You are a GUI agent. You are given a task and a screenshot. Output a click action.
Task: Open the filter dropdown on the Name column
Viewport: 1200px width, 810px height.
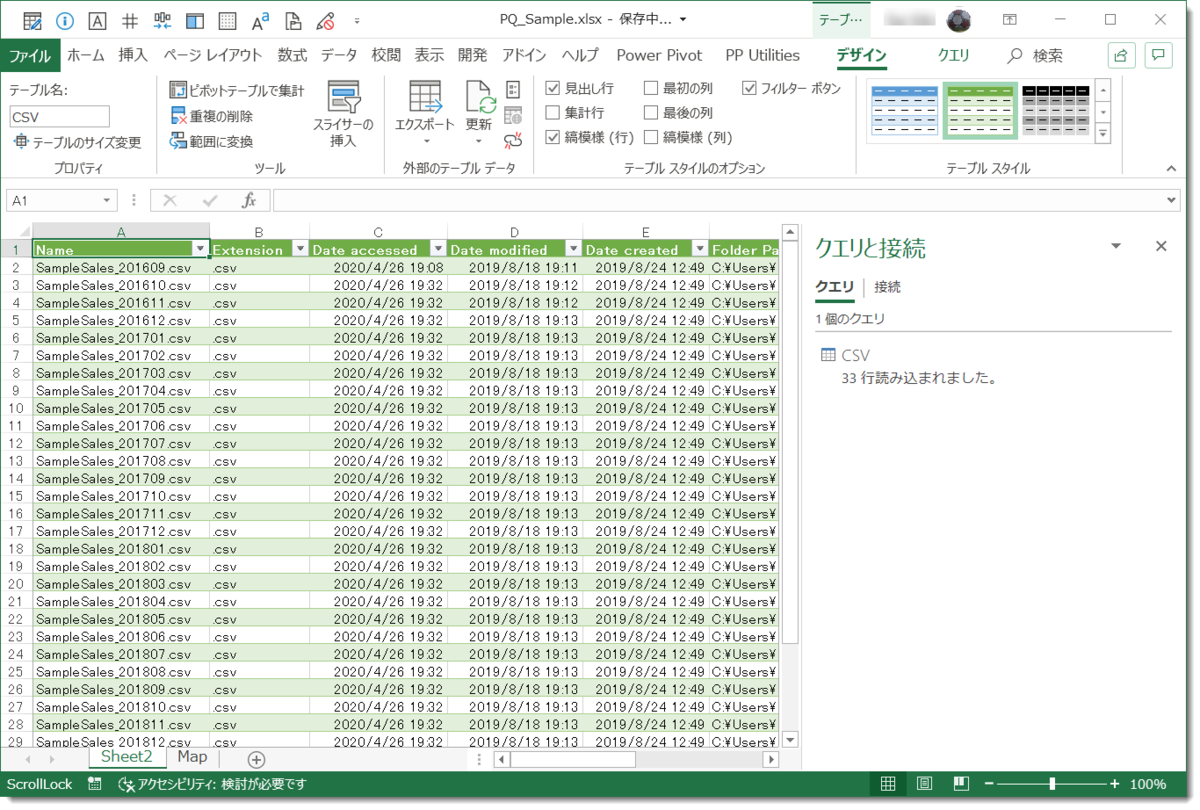[202, 248]
